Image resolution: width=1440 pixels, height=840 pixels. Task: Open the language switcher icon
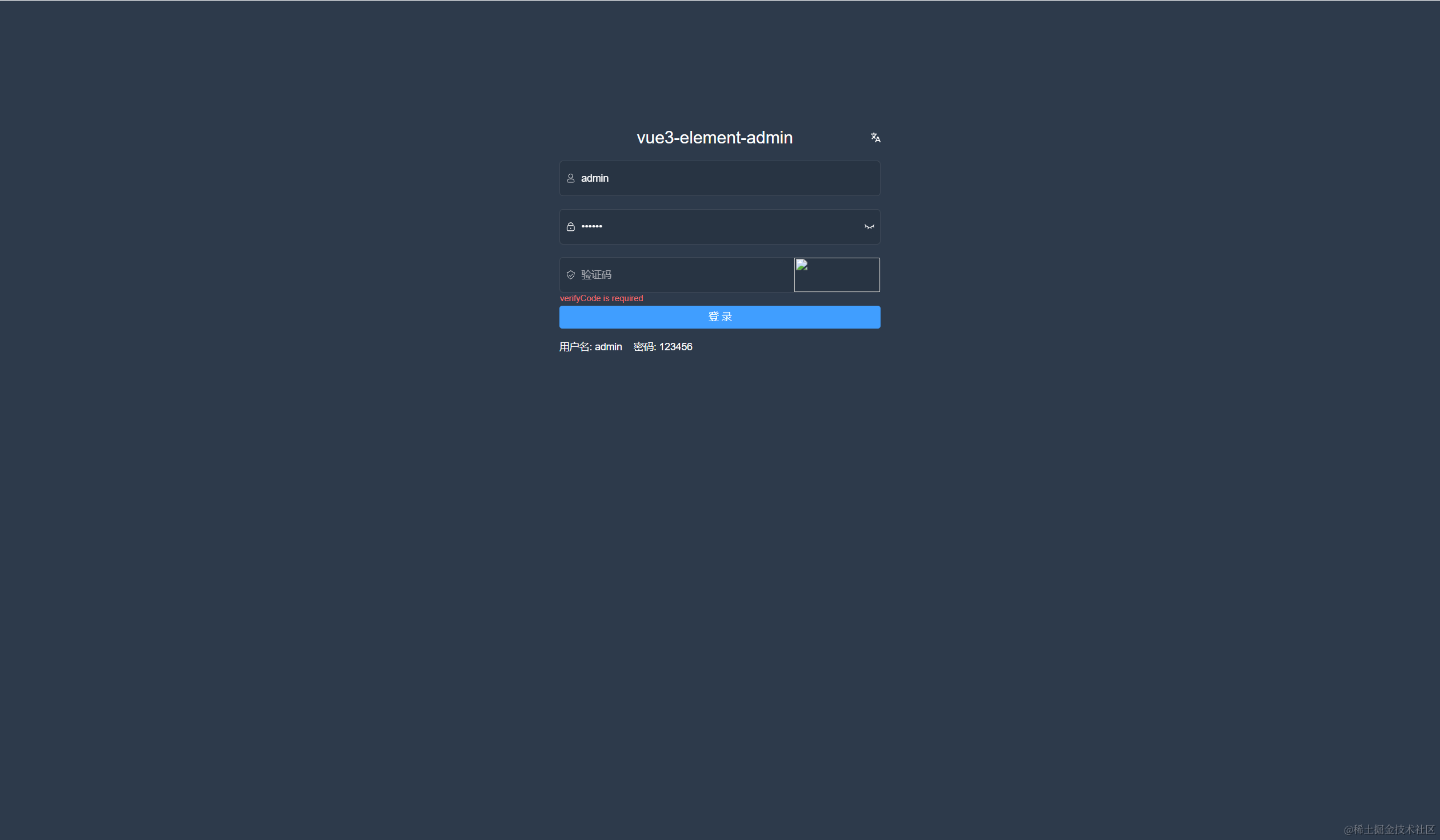point(875,138)
